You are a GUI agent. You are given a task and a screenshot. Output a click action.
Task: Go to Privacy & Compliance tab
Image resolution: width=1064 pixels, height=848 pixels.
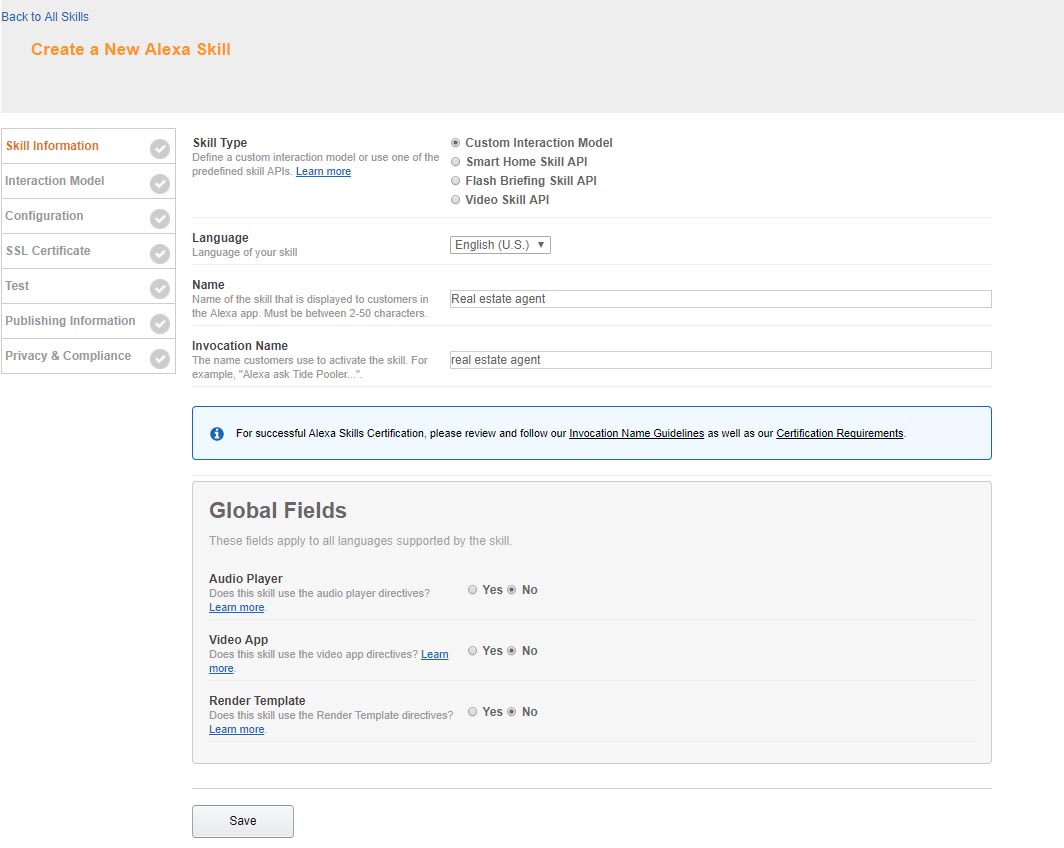pyautogui.click(x=88, y=356)
